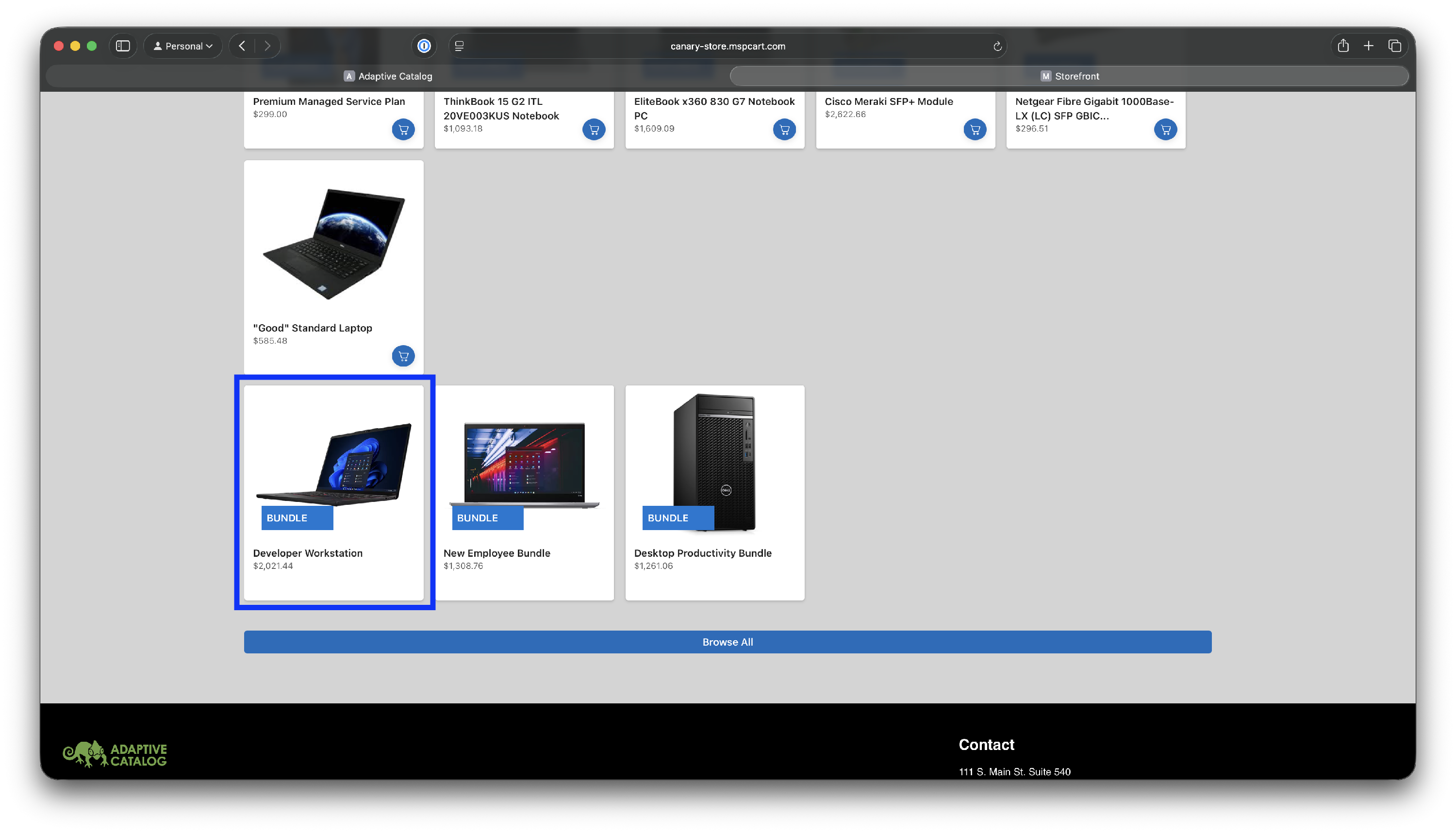The image size is (1456, 833).
Task: Switch to the Storefront tab
Action: 1069,76
